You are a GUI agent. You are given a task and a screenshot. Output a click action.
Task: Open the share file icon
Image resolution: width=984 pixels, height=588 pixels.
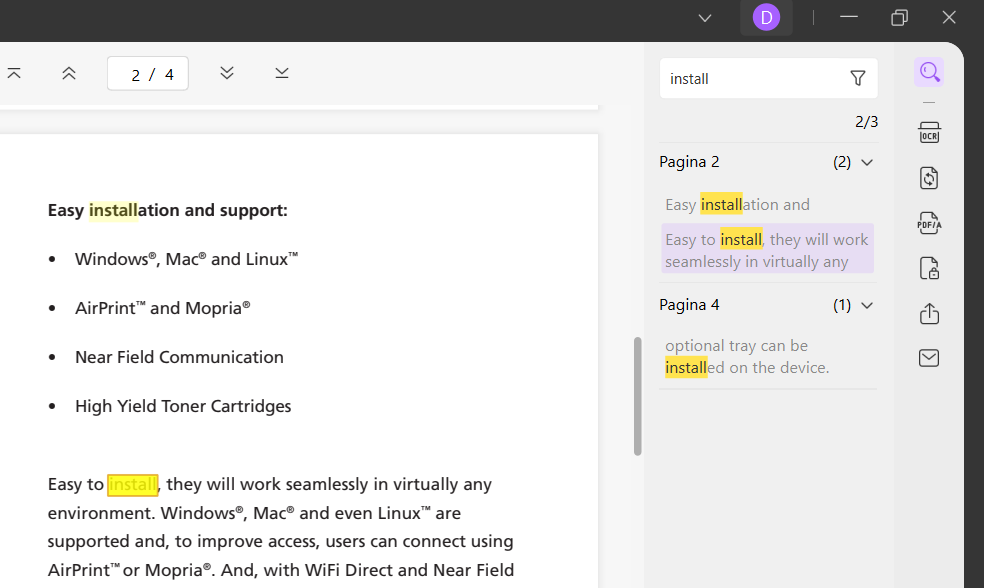tap(929, 313)
